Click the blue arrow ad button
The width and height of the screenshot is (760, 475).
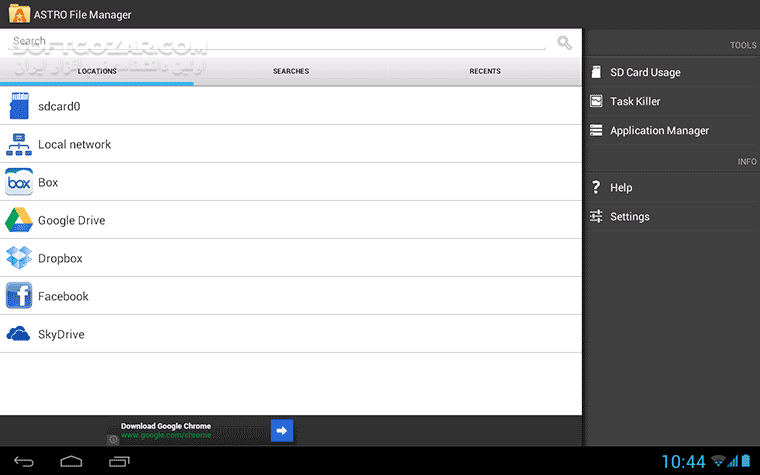tap(282, 430)
